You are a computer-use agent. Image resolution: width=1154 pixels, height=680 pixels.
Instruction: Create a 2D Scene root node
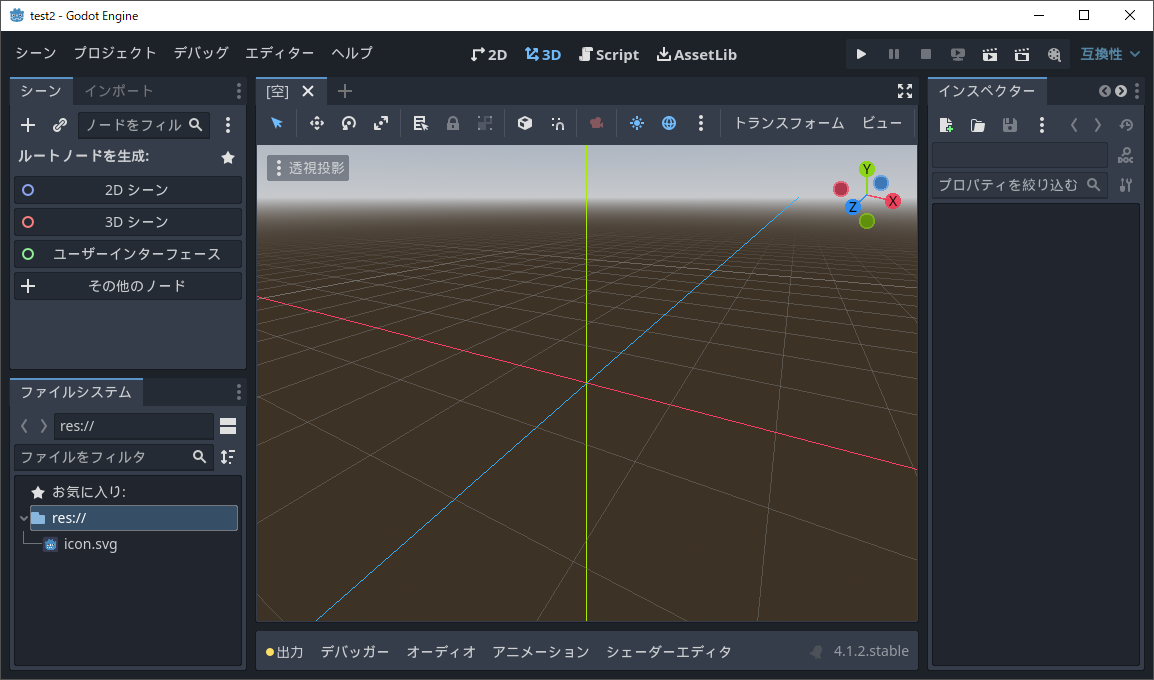(x=128, y=190)
